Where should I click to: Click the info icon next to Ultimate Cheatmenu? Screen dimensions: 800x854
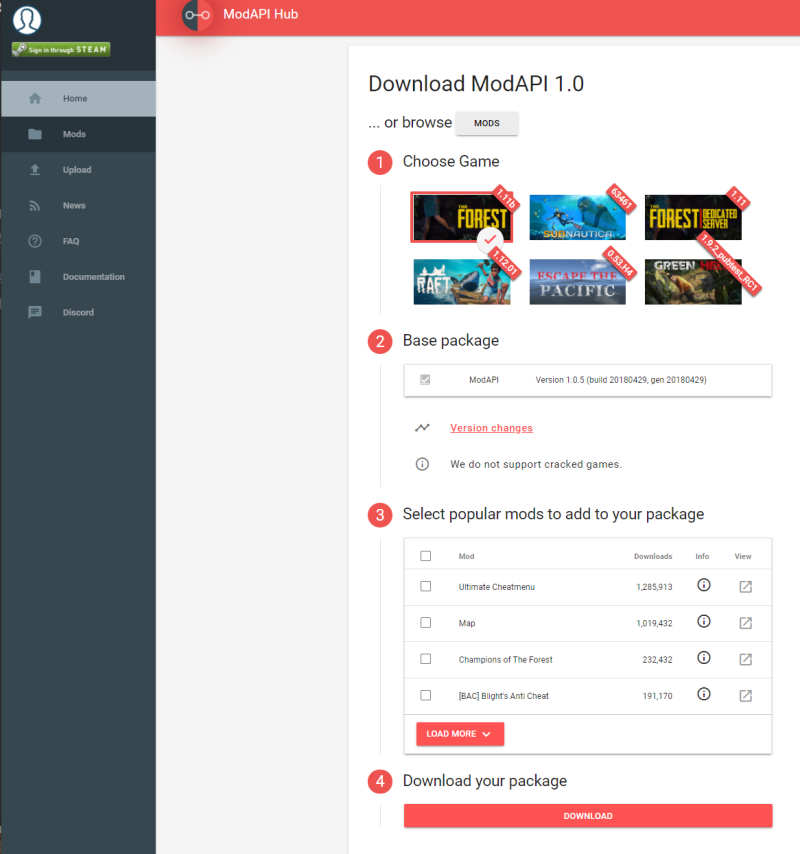pyautogui.click(x=703, y=586)
